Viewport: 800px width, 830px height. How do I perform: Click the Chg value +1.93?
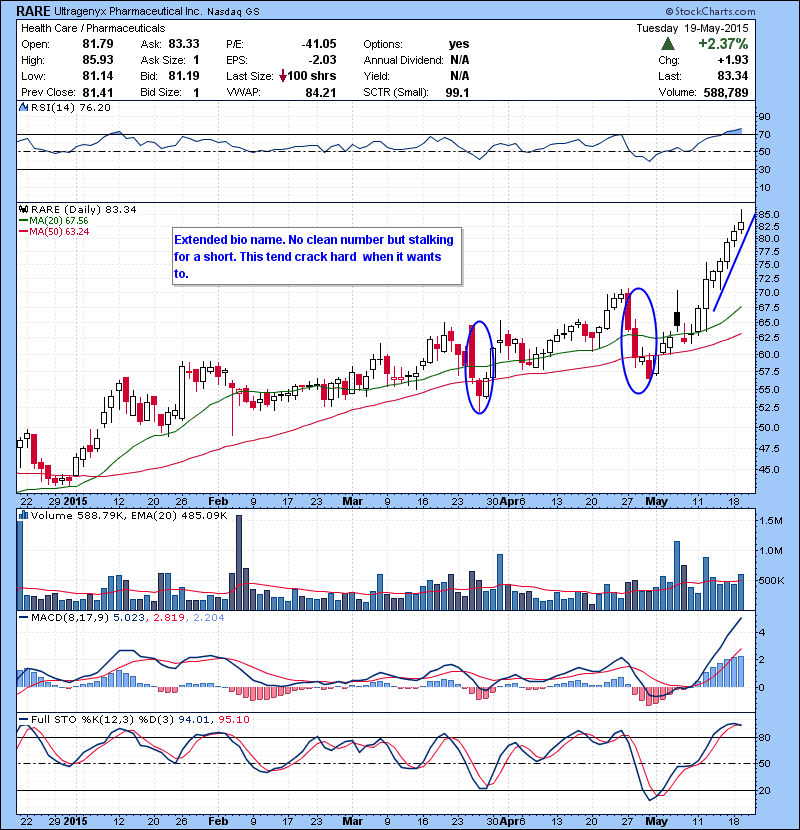click(x=733, y=60)
